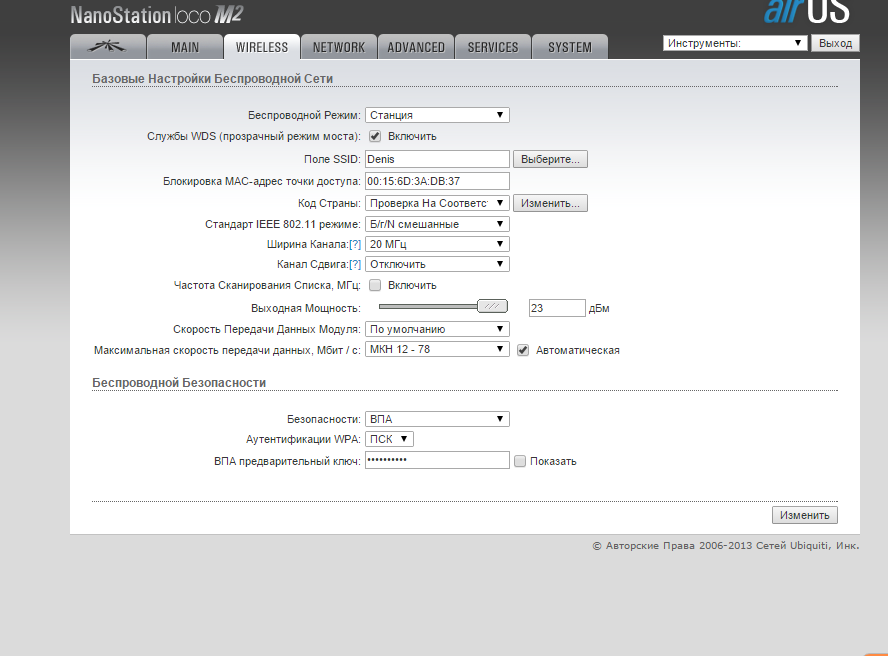Expand the Аутентификации WPA ПСК dropdown
Screen dimensions: 888x656
[x=389, y=439]
